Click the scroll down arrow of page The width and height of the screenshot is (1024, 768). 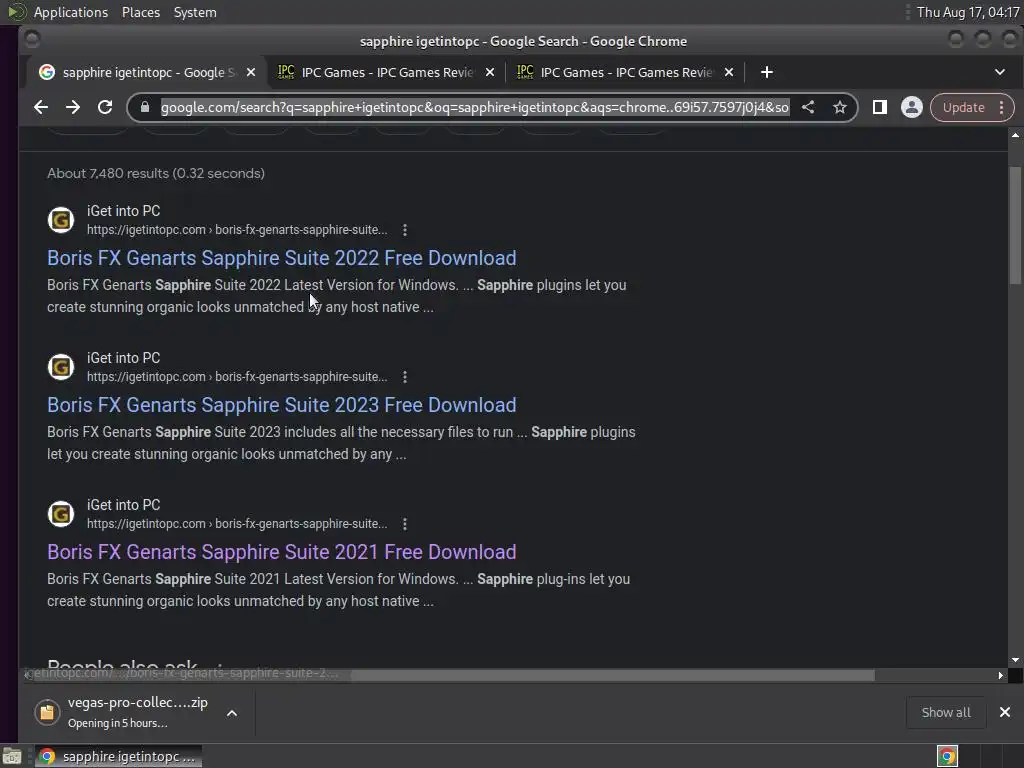tap(1015, 660)
